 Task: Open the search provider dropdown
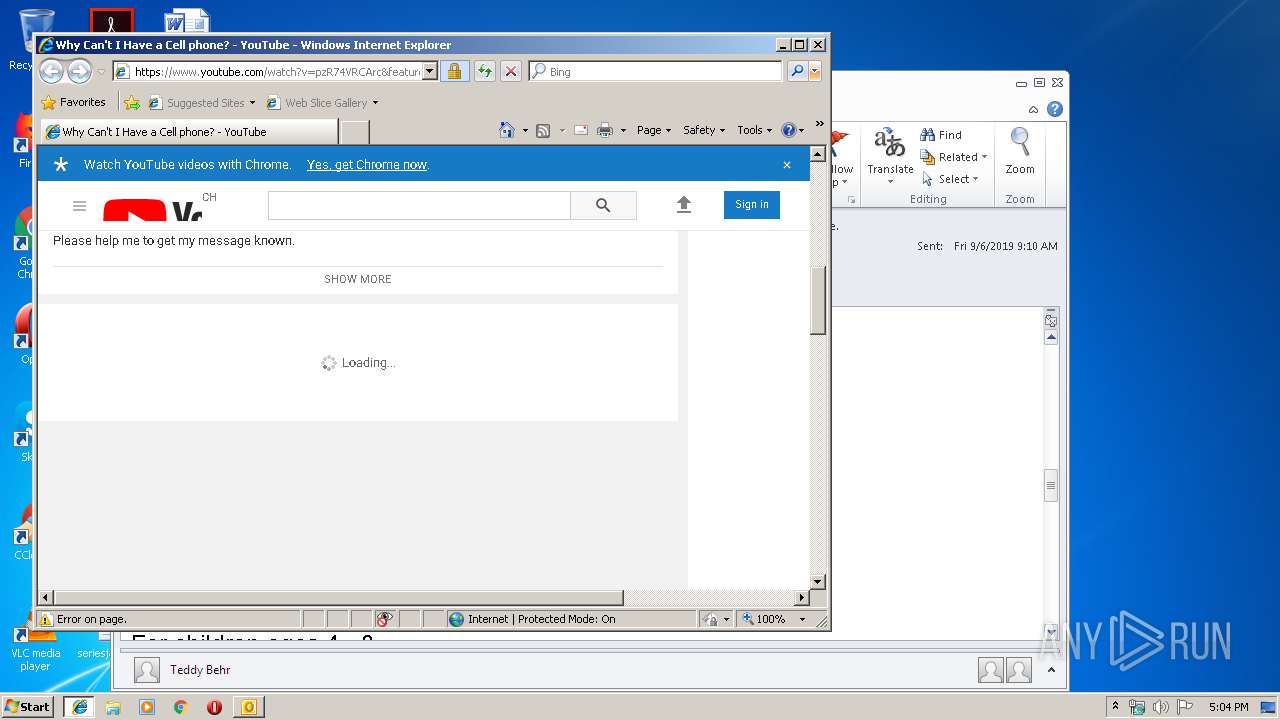(x=815, y=71)
